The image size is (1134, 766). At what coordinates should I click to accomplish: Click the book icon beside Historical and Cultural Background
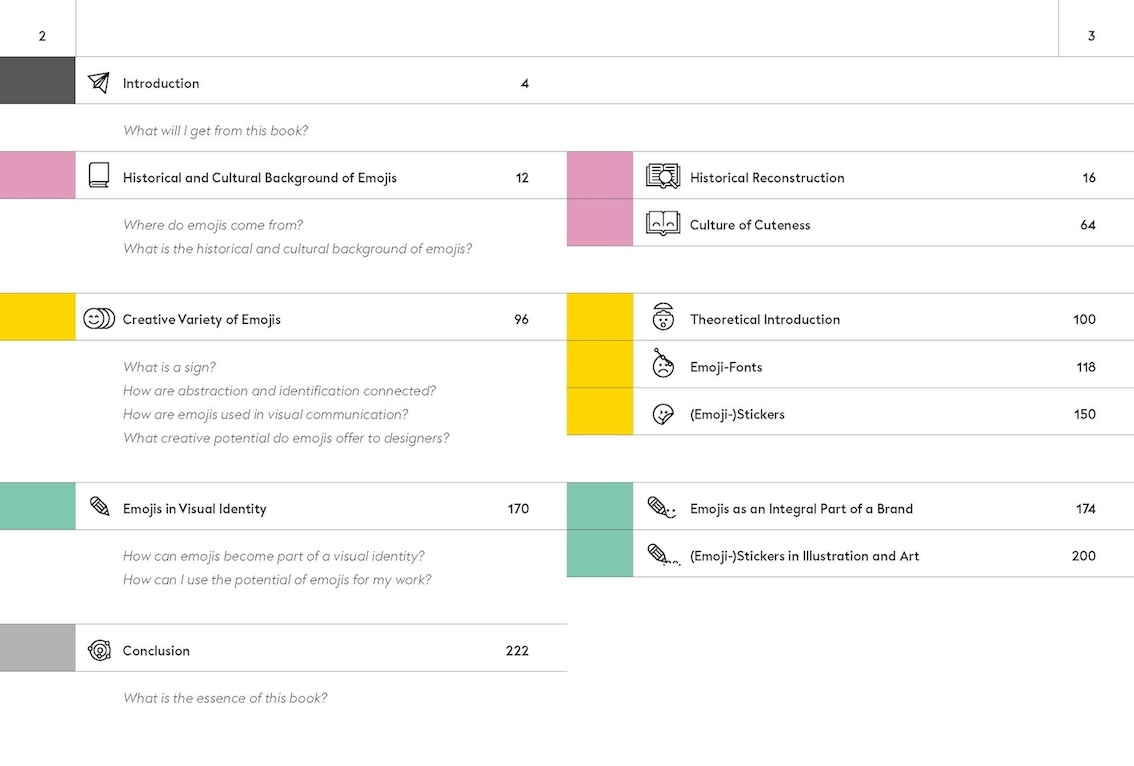coord(99,175)
